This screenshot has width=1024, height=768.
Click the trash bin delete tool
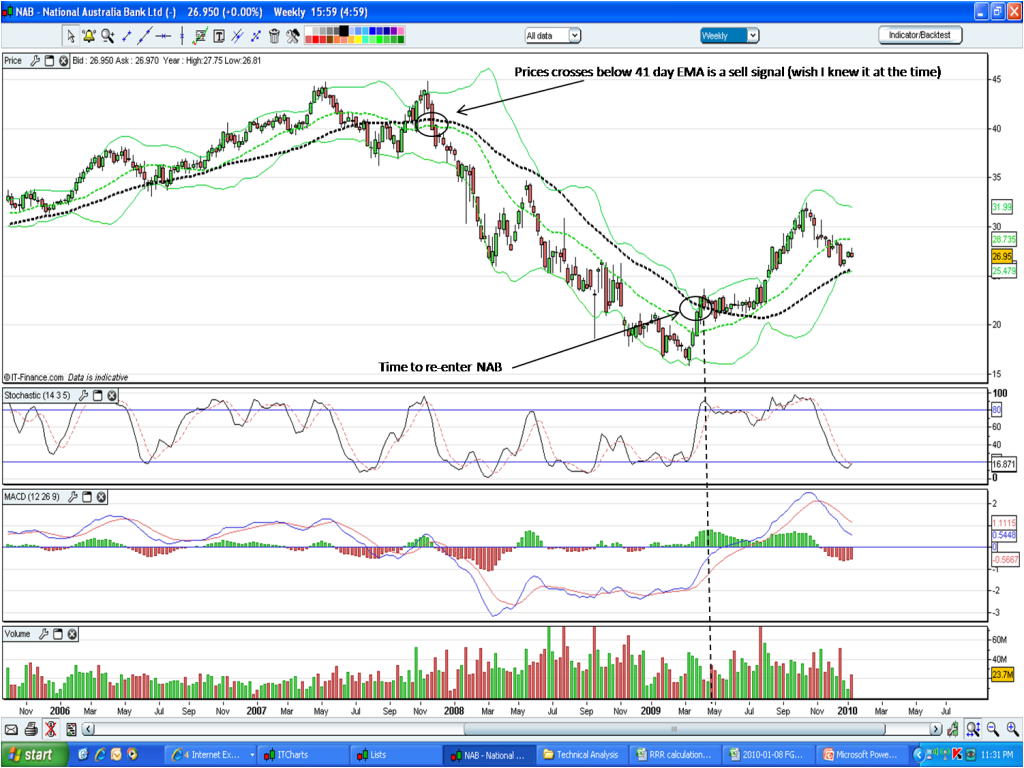coord(274,36)
